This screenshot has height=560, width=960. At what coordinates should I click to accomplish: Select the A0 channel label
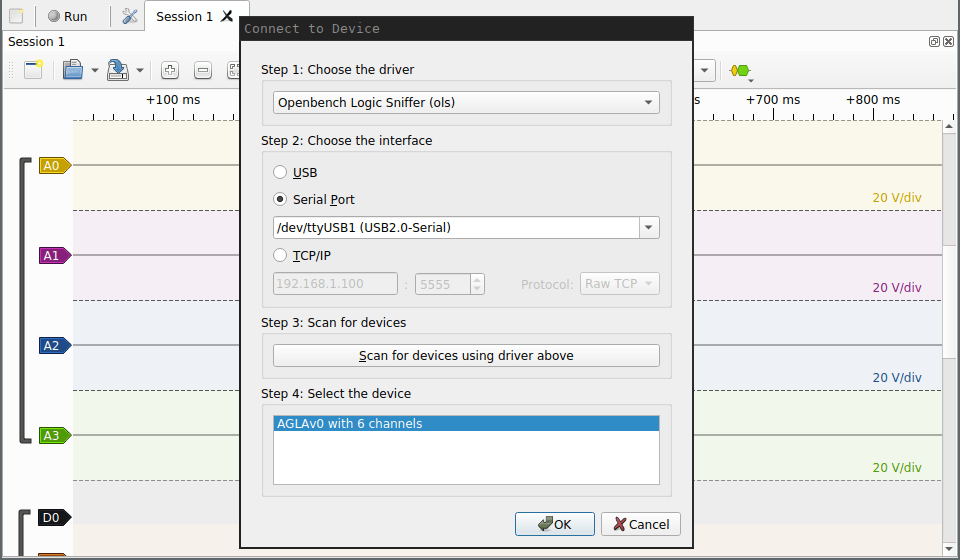[x=55, y=165]
